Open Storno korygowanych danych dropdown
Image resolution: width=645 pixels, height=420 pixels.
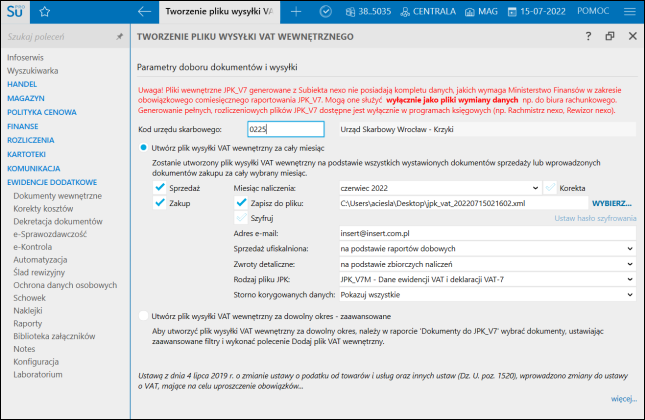[487, 295]
